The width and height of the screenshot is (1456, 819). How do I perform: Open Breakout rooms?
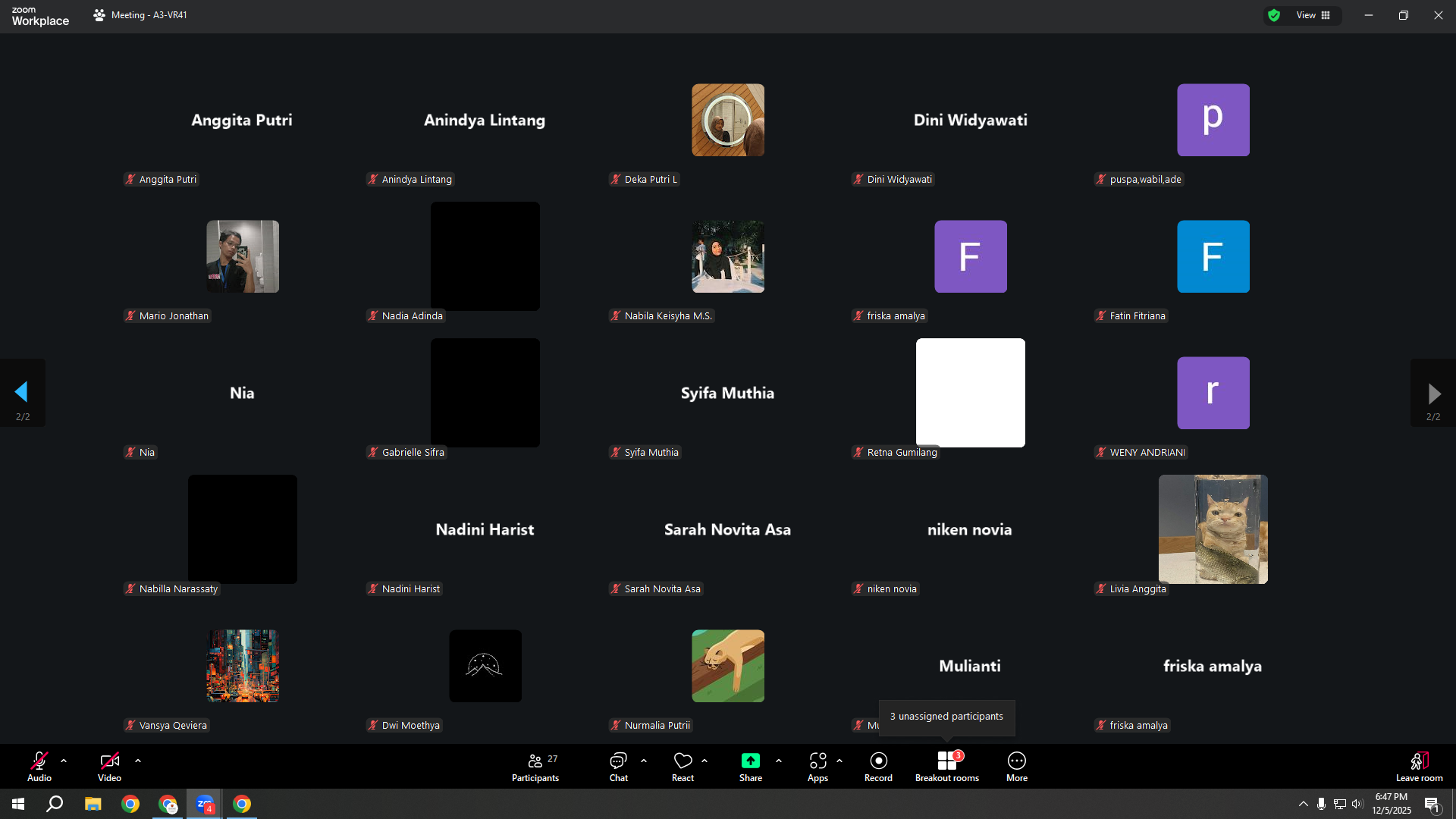[x=947, y=766]
